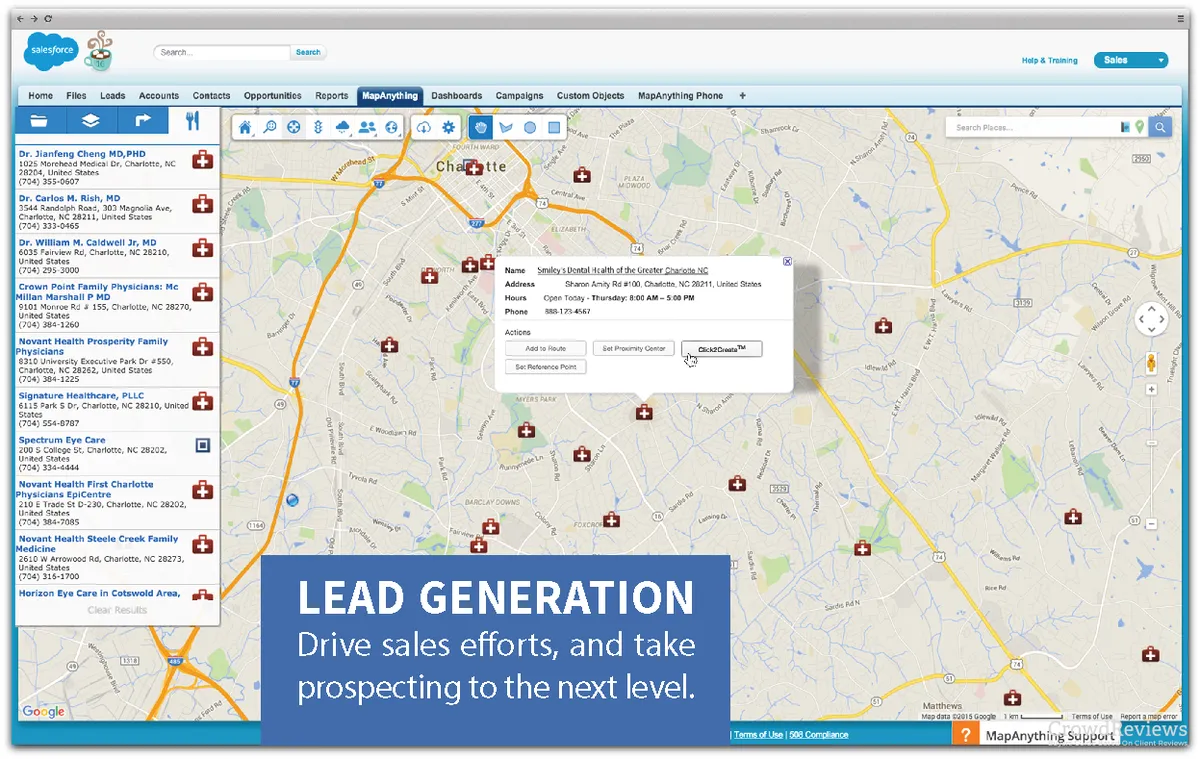Click the Salesforce cloud logo
The height and width of the screenshot is (759, 1200).
49,51
